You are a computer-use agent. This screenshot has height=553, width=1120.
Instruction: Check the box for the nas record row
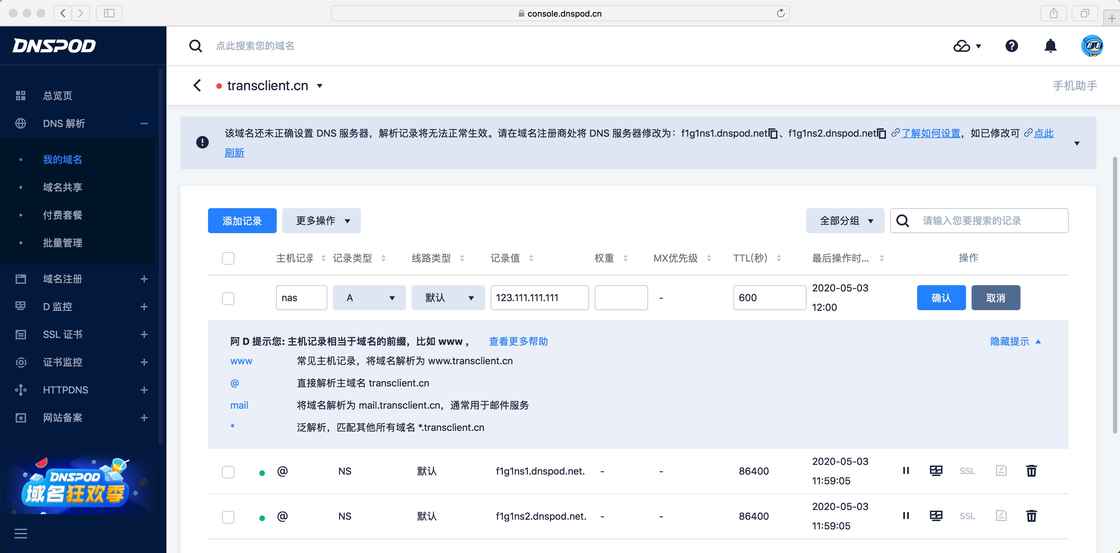[228, 298]
